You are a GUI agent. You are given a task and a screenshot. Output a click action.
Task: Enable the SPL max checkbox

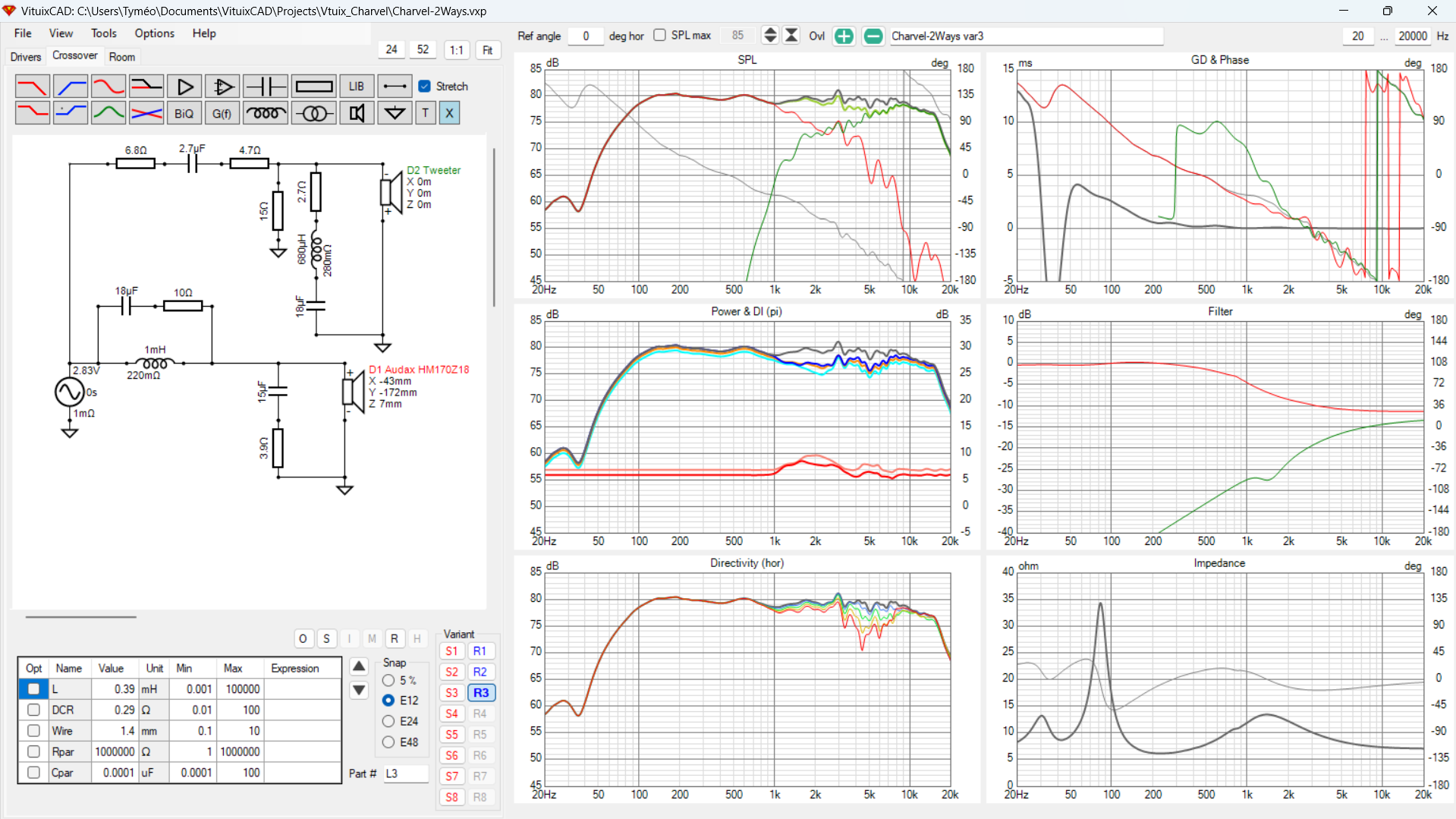point(659,36)
